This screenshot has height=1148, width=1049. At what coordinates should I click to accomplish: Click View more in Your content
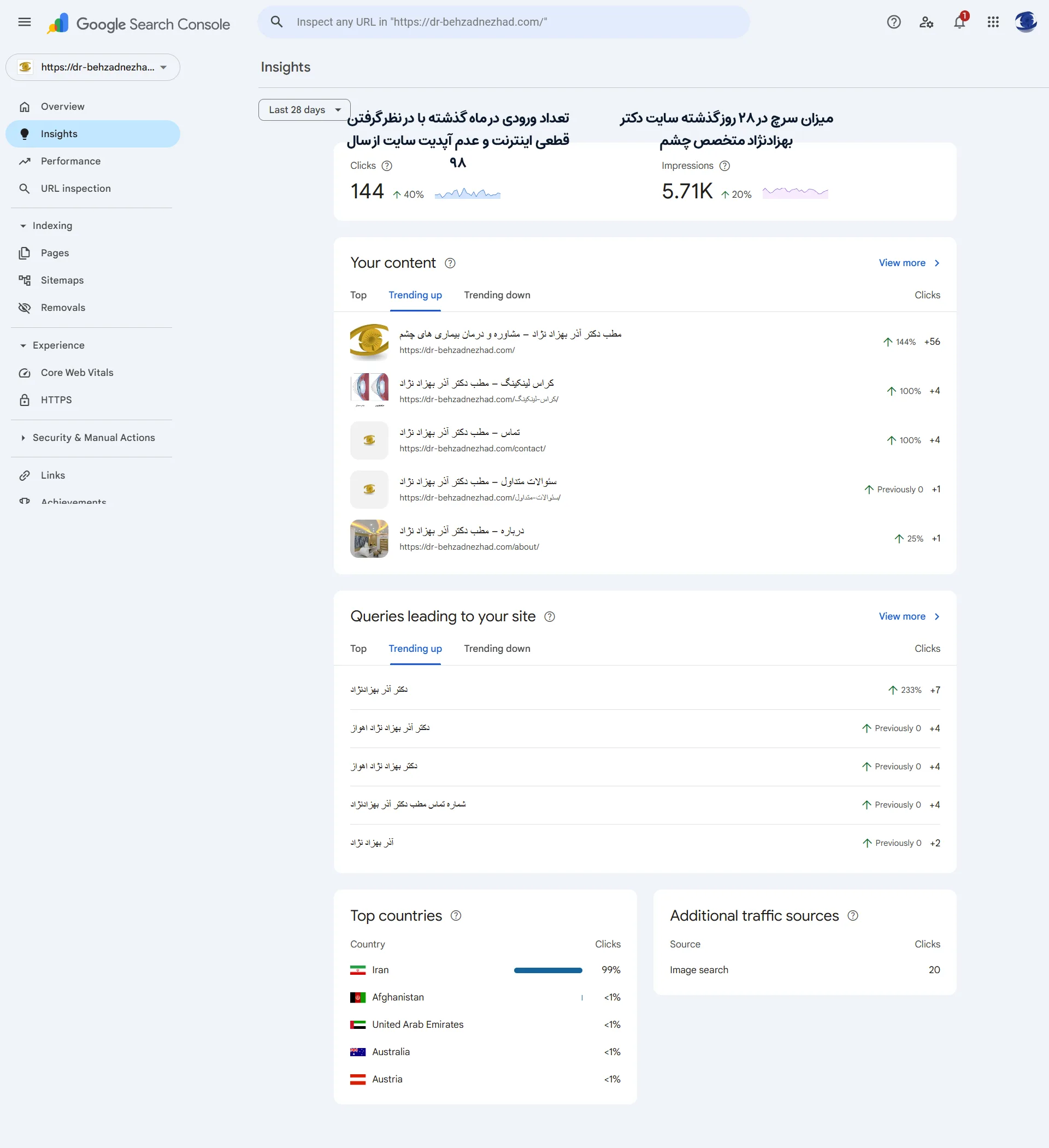point(910,263)
